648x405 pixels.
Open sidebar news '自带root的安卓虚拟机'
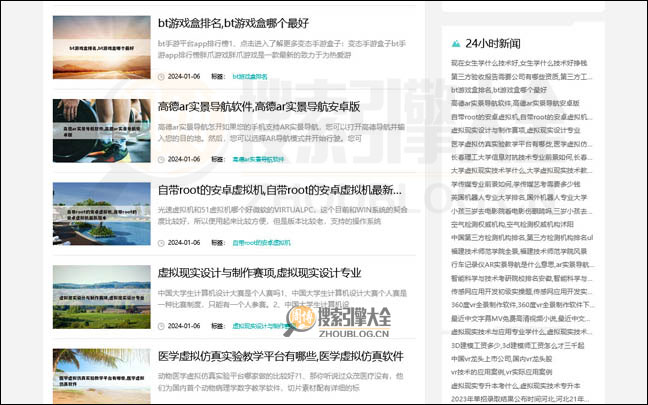pyautogui.click(x=522, y=117)
